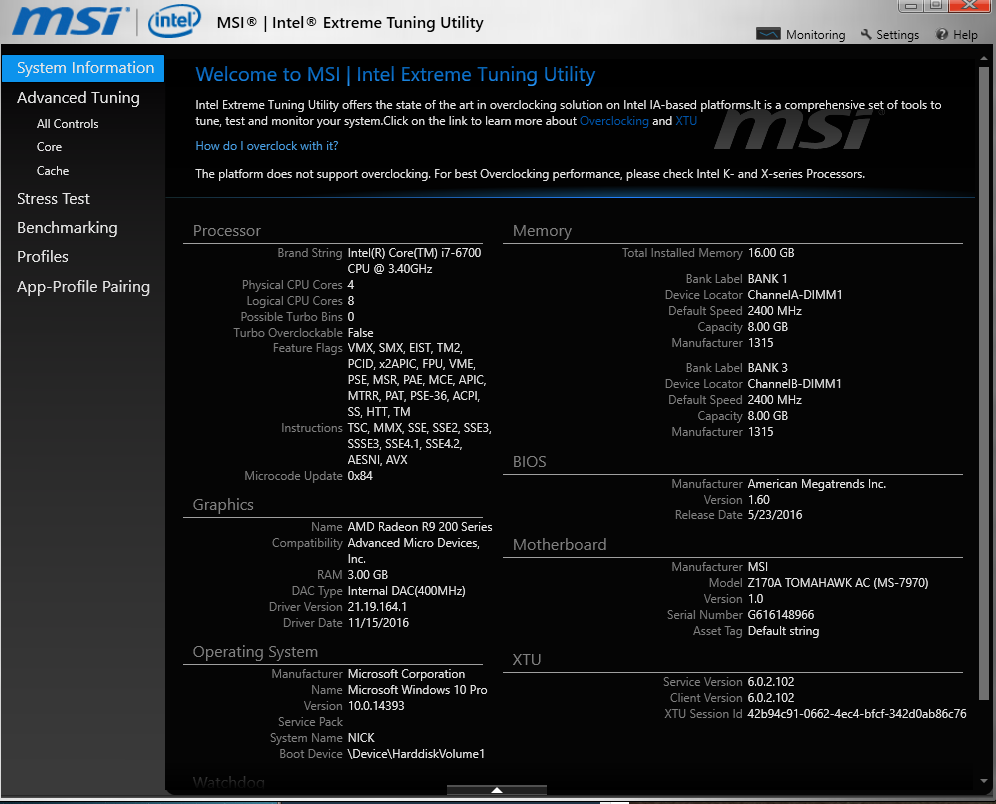Open Advanced Tuning section
The width and height of the screenshot is (996, 804).
pos(78,98)
